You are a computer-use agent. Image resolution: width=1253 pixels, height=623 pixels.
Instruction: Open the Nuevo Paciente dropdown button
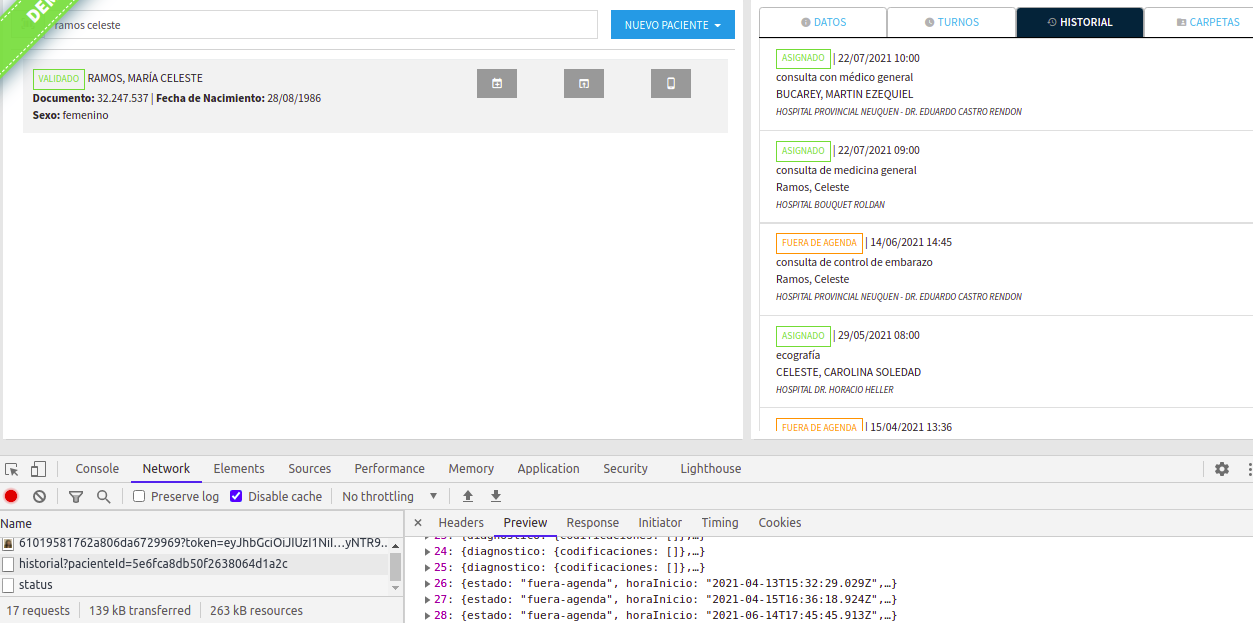coord(673,25)
